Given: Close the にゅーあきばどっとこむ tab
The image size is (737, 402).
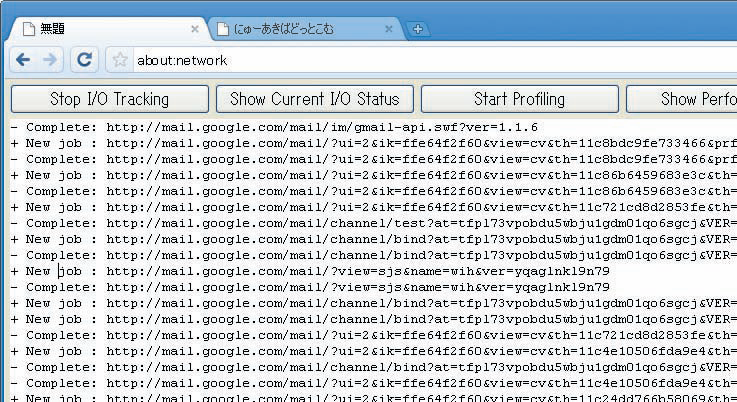Looking at the screenshot, I should coord(389,29).
